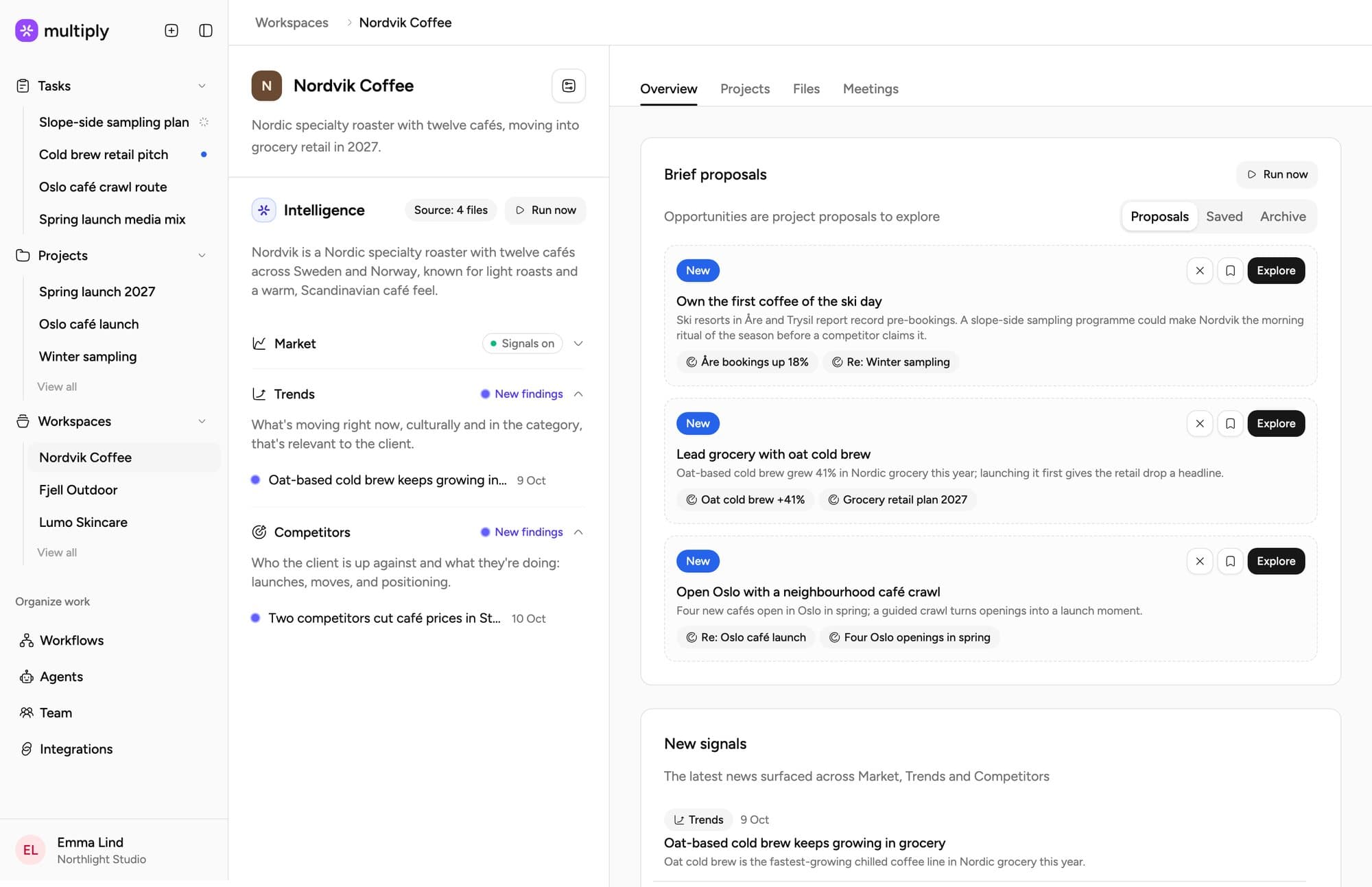Expand the Market section chevron
The image size is (1372, 887).
pos(578,344)
